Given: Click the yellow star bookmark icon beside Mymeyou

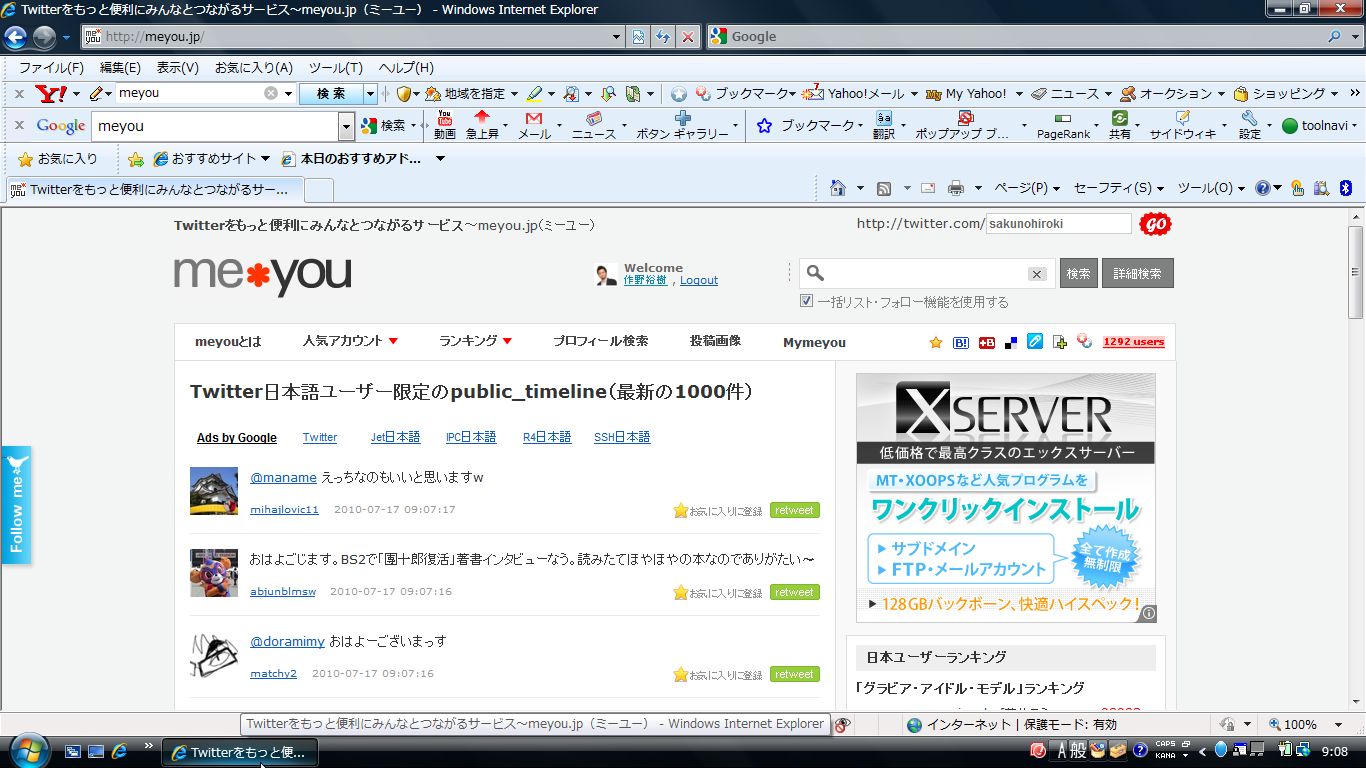Looking at the screenshot, I should pos(936,342).
